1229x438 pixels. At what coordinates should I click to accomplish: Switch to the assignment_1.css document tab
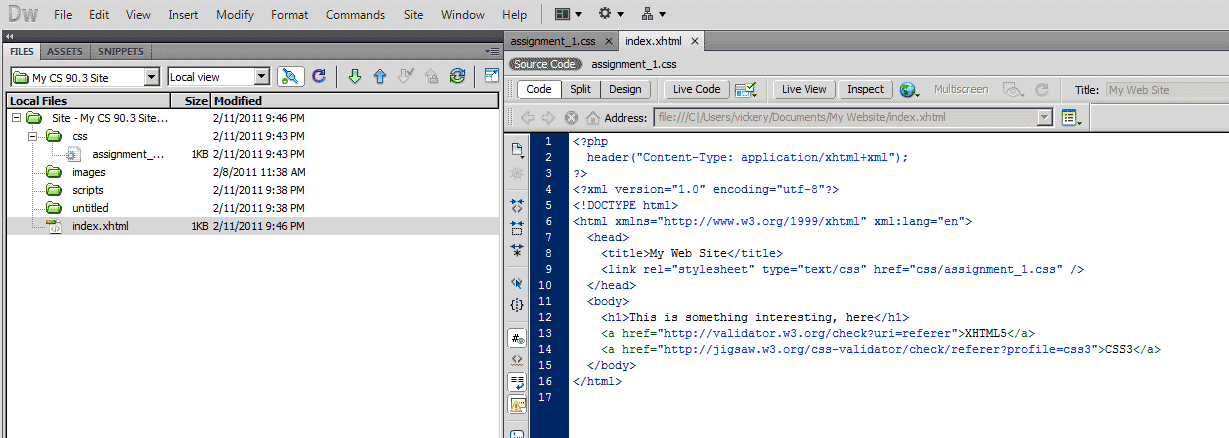tap(553, 41)
